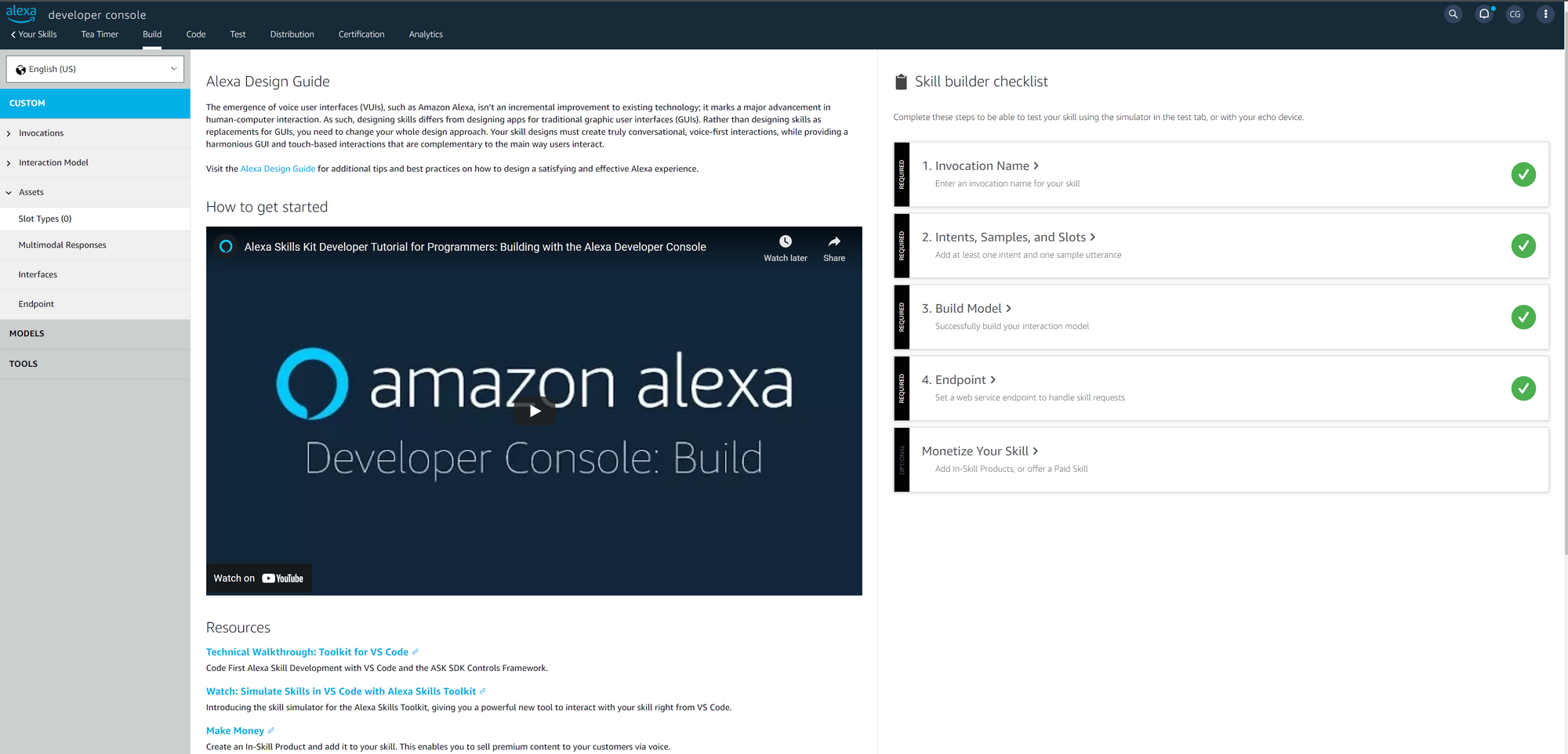This screenshot has width=1568, height=754.
Task: Open the Make Money resource link
Action: coord(235,730)
